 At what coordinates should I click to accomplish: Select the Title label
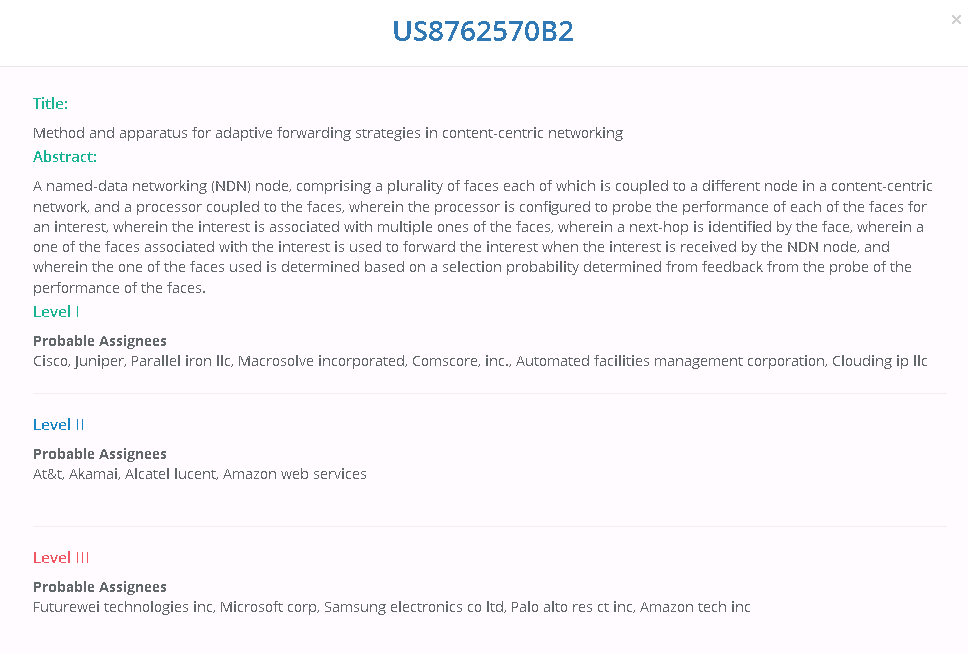coord(50,103)
